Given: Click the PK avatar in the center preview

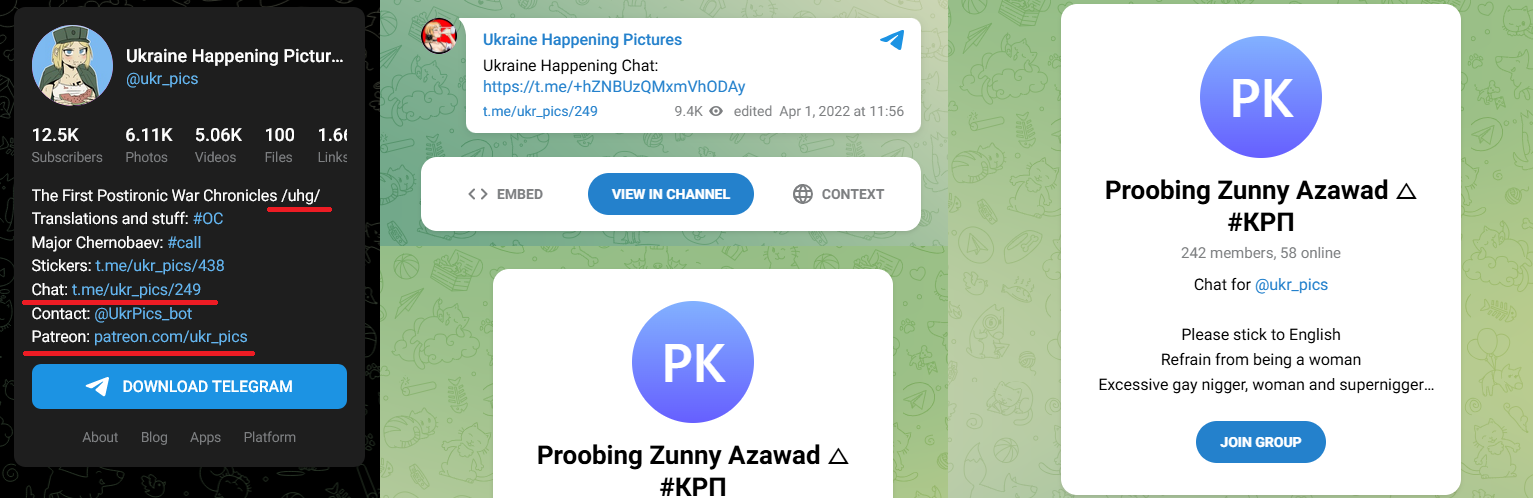Looking at the screenshot, I should [693, 362].
